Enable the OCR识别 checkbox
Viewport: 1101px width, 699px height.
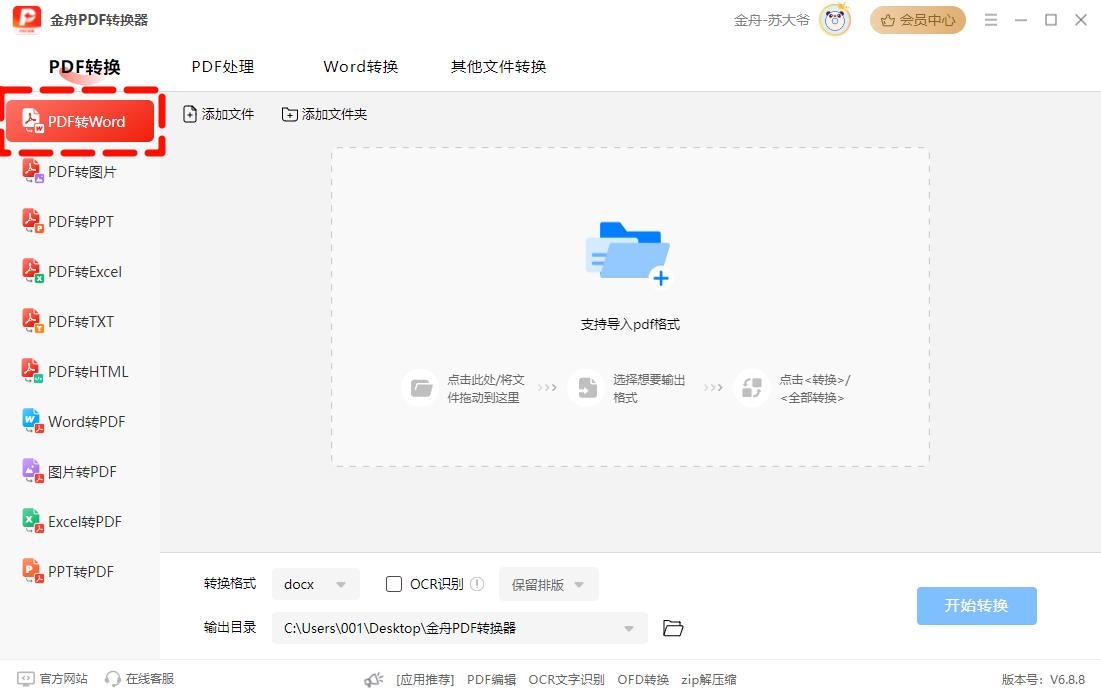(x=394, y=584)
